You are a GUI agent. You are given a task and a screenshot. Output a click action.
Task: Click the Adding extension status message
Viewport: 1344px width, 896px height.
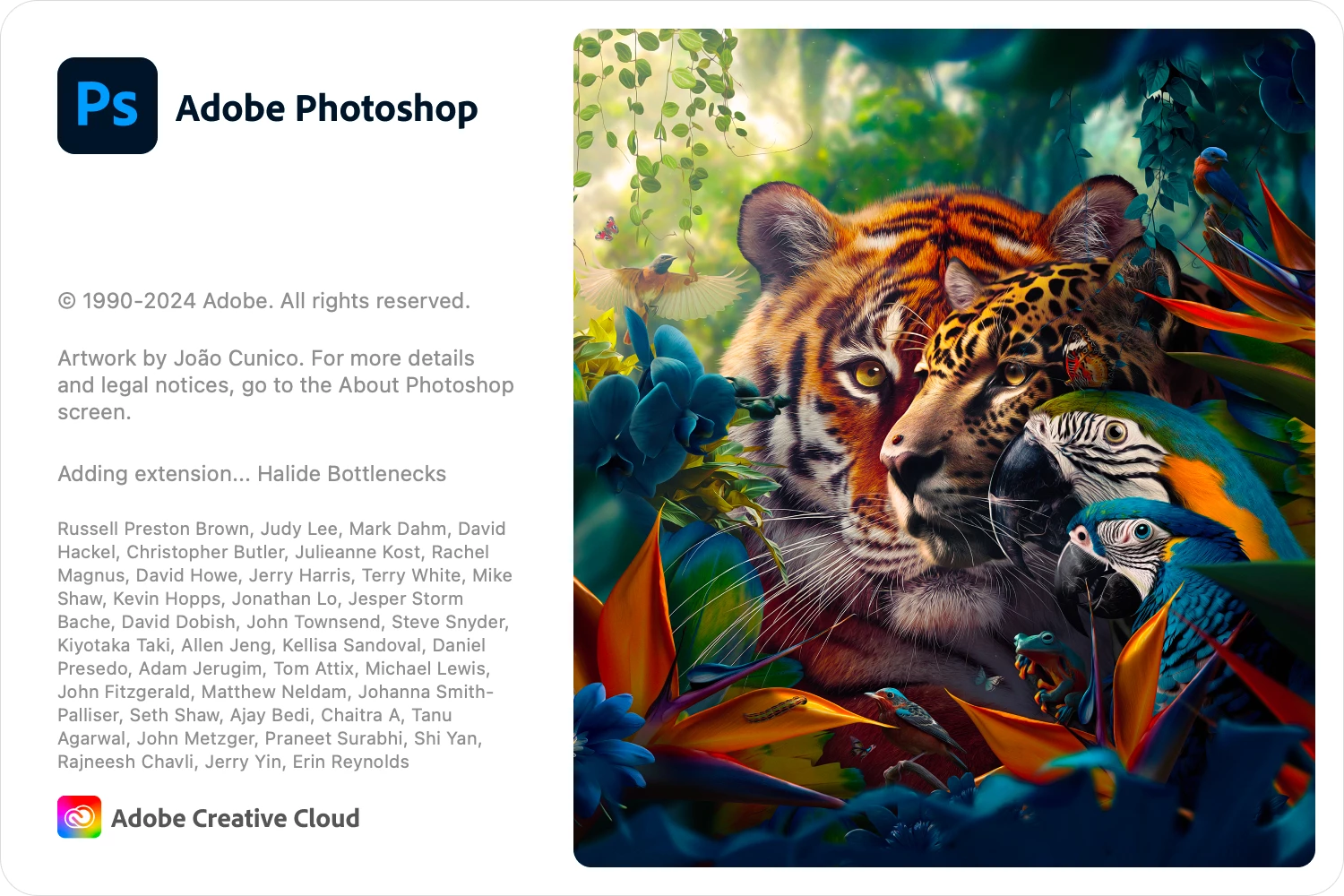click(x=252, y=474)
